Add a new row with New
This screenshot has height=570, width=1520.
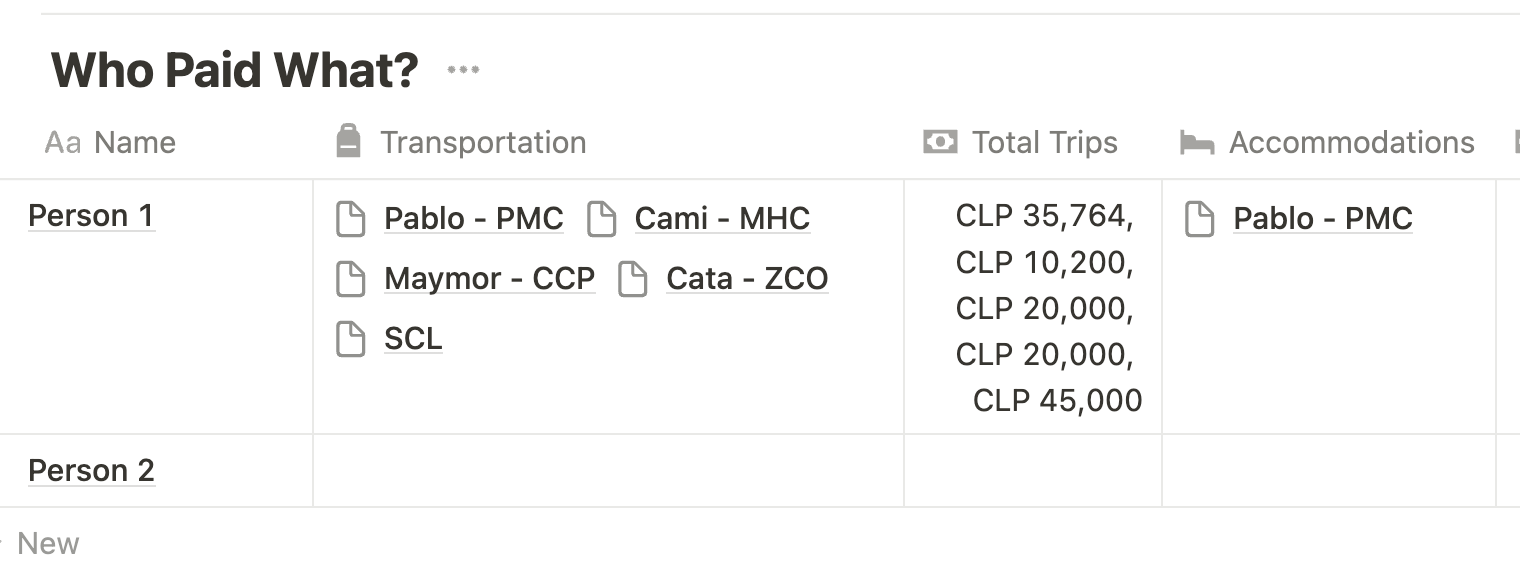pyautogui.click(x=47, y=544)
